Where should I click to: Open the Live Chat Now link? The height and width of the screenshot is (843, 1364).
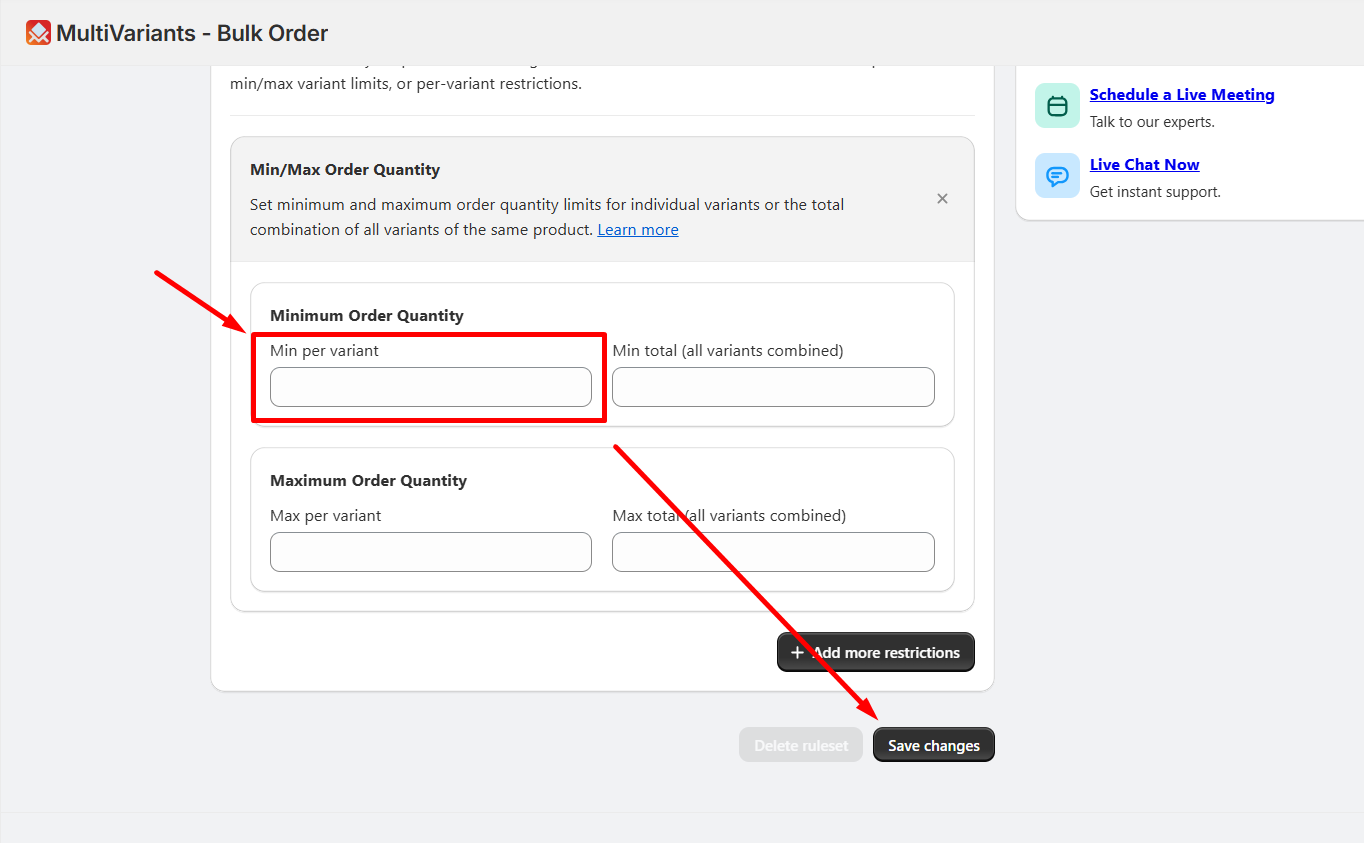1144,165
